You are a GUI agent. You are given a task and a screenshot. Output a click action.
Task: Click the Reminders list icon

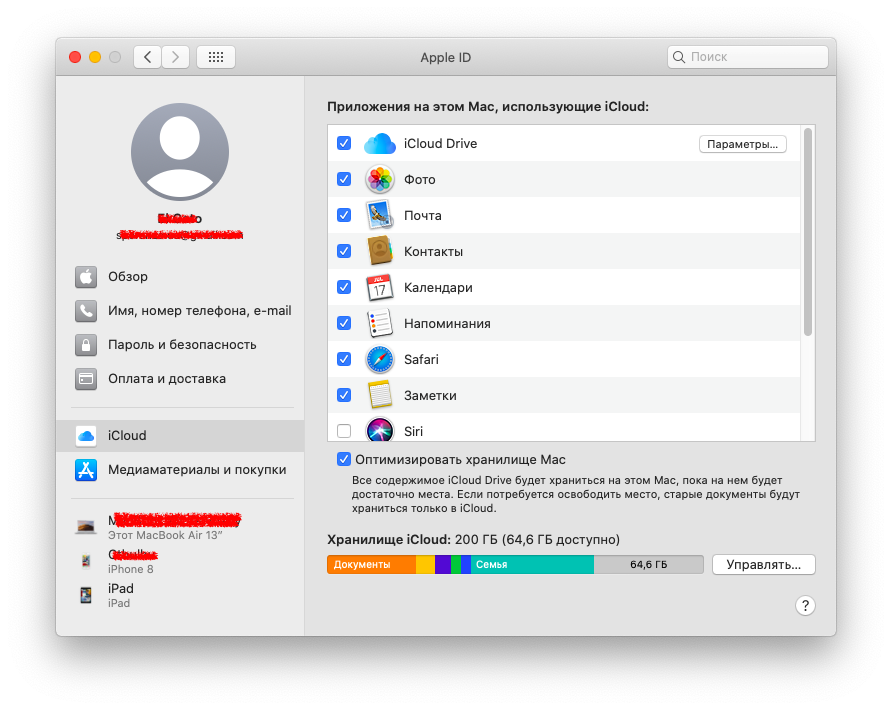click(379, 323)
